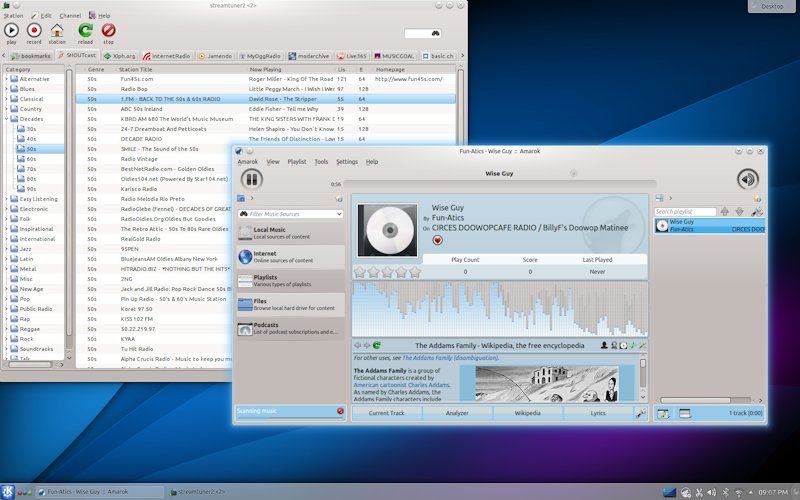Open the Playlist menu in Amarok
The height and width of the screenshot is (500, 800).
pyautogui.click(x=297, y=162)
